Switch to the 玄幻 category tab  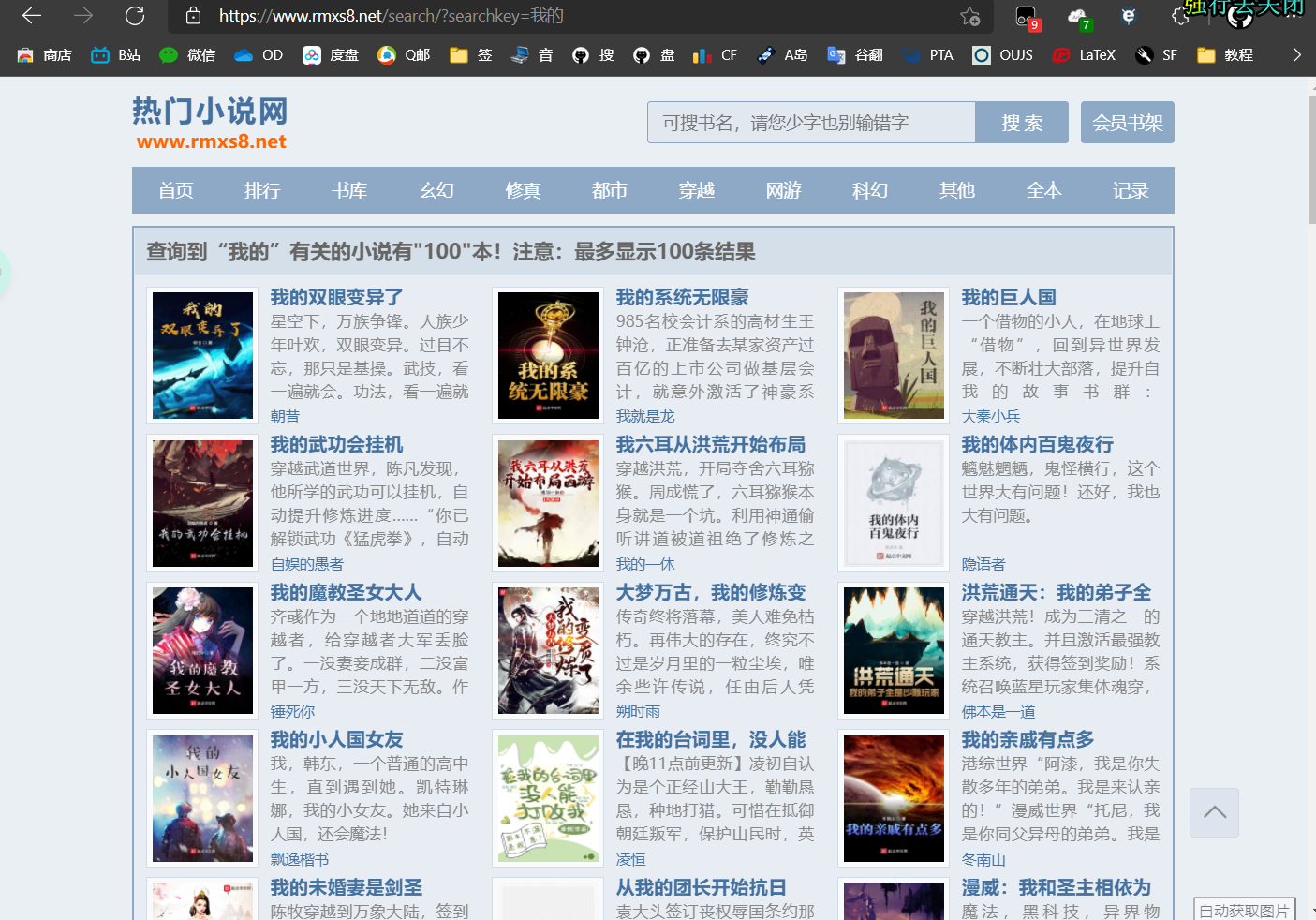pyautogui.click(x=436, y=190)
